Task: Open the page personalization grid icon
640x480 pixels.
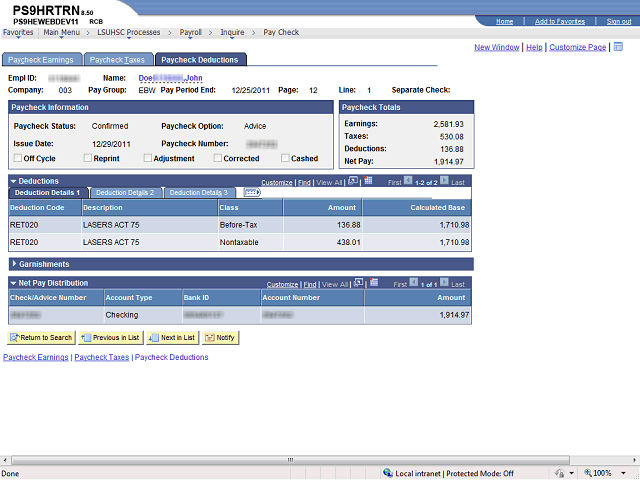Action: pos(618,47)
